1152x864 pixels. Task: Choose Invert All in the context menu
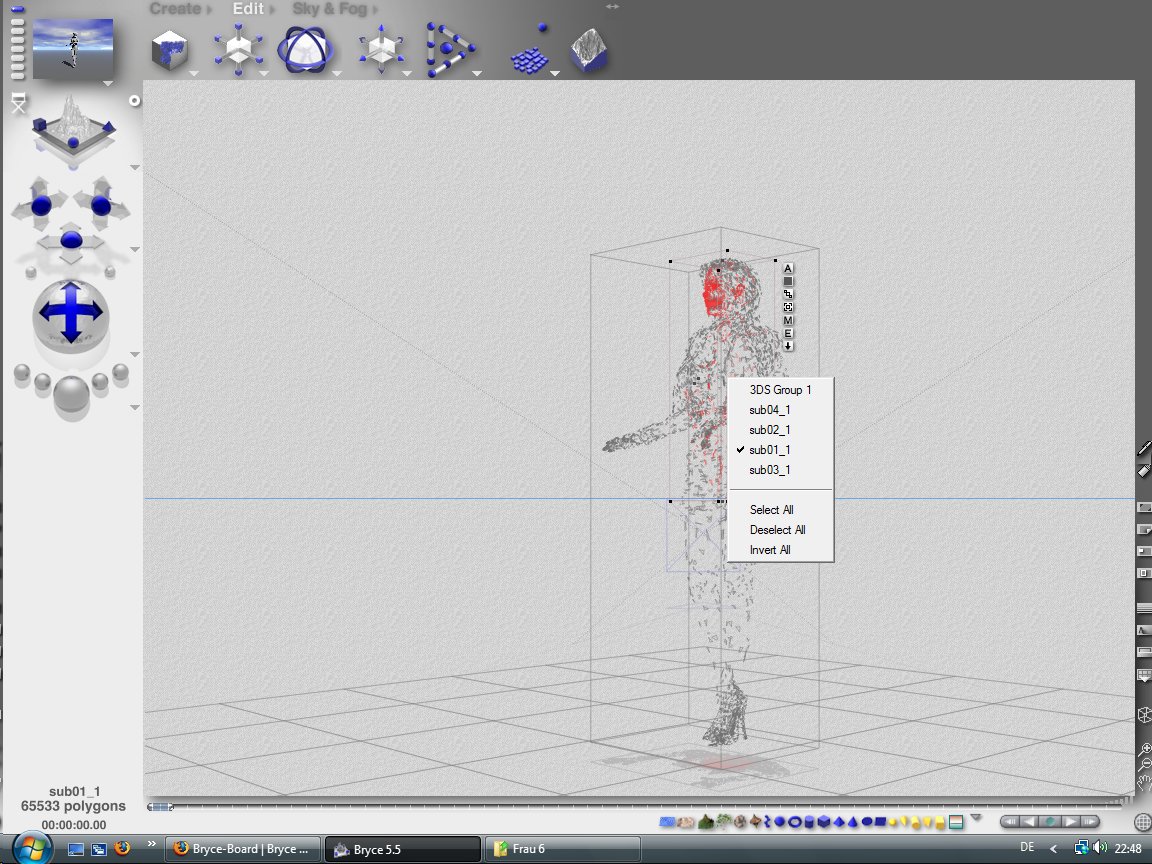[780, 550]
